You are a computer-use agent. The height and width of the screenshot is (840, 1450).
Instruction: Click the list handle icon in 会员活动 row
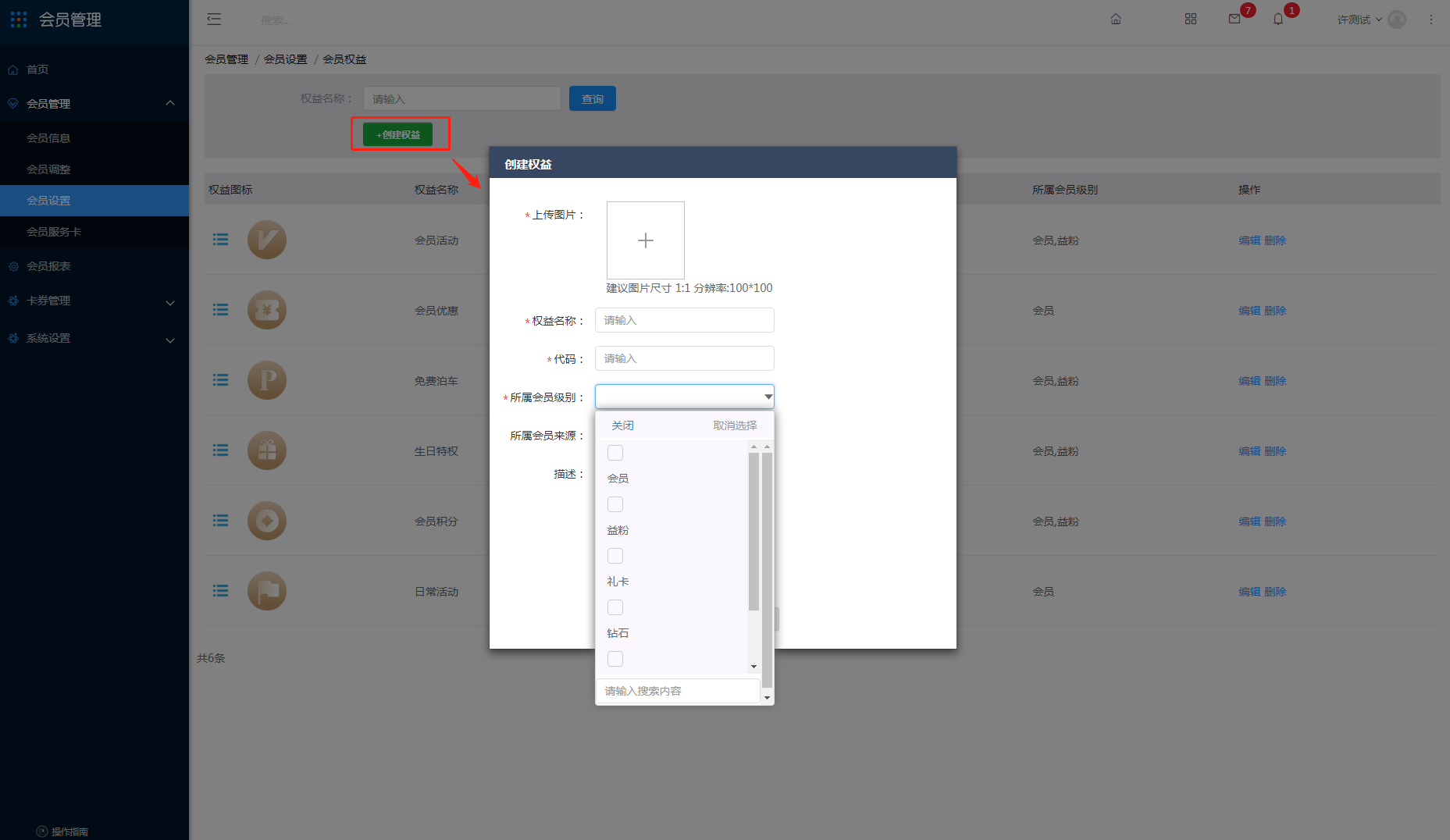221,240
